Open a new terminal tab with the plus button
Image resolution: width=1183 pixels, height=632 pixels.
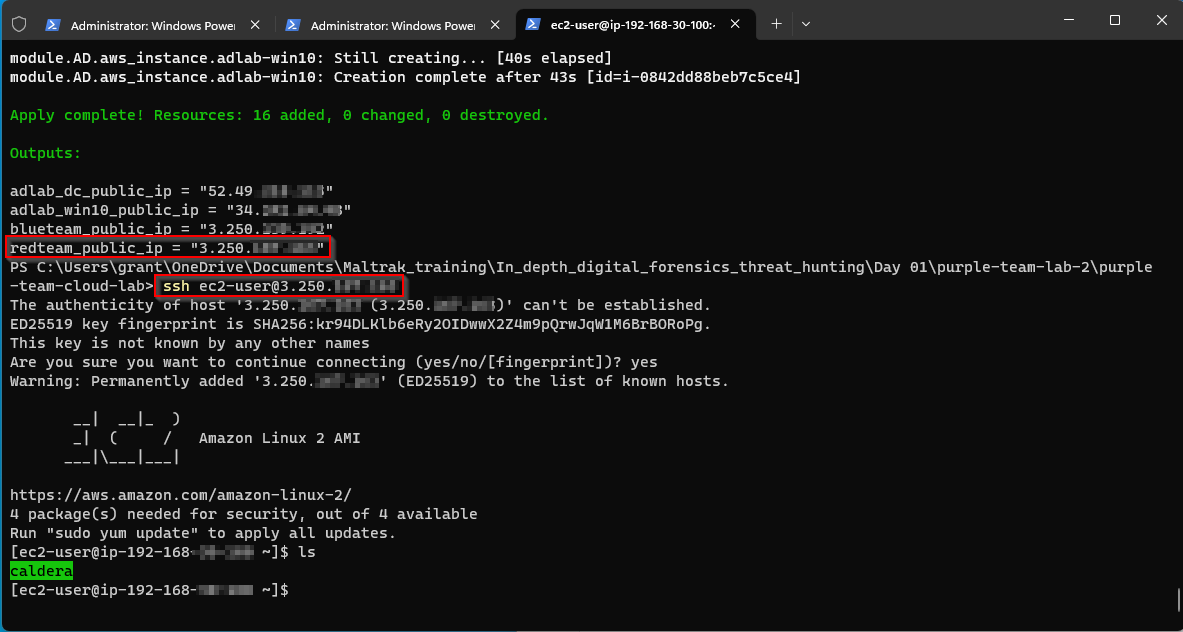click(776, 22)
